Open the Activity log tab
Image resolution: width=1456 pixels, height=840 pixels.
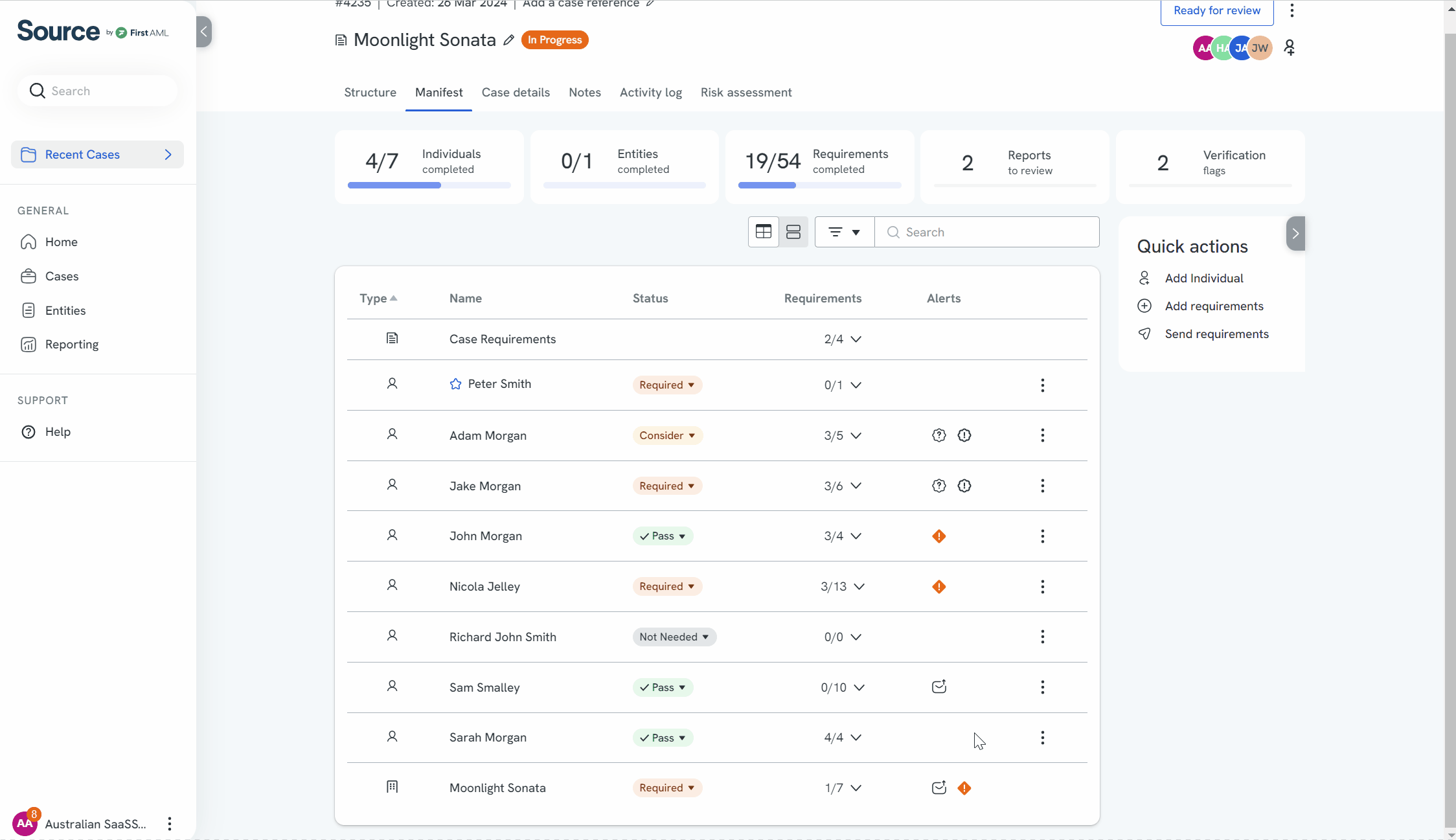[x=651, y=93]
